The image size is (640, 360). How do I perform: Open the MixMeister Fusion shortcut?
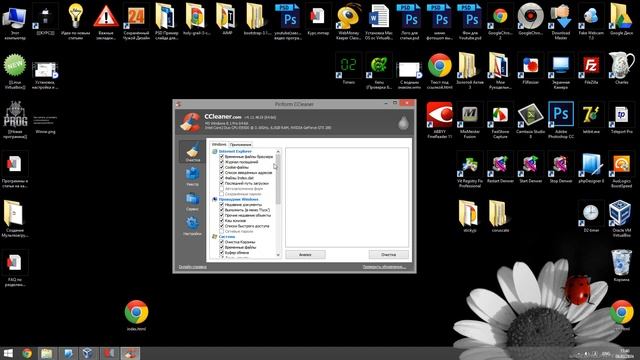click(469, 120)
